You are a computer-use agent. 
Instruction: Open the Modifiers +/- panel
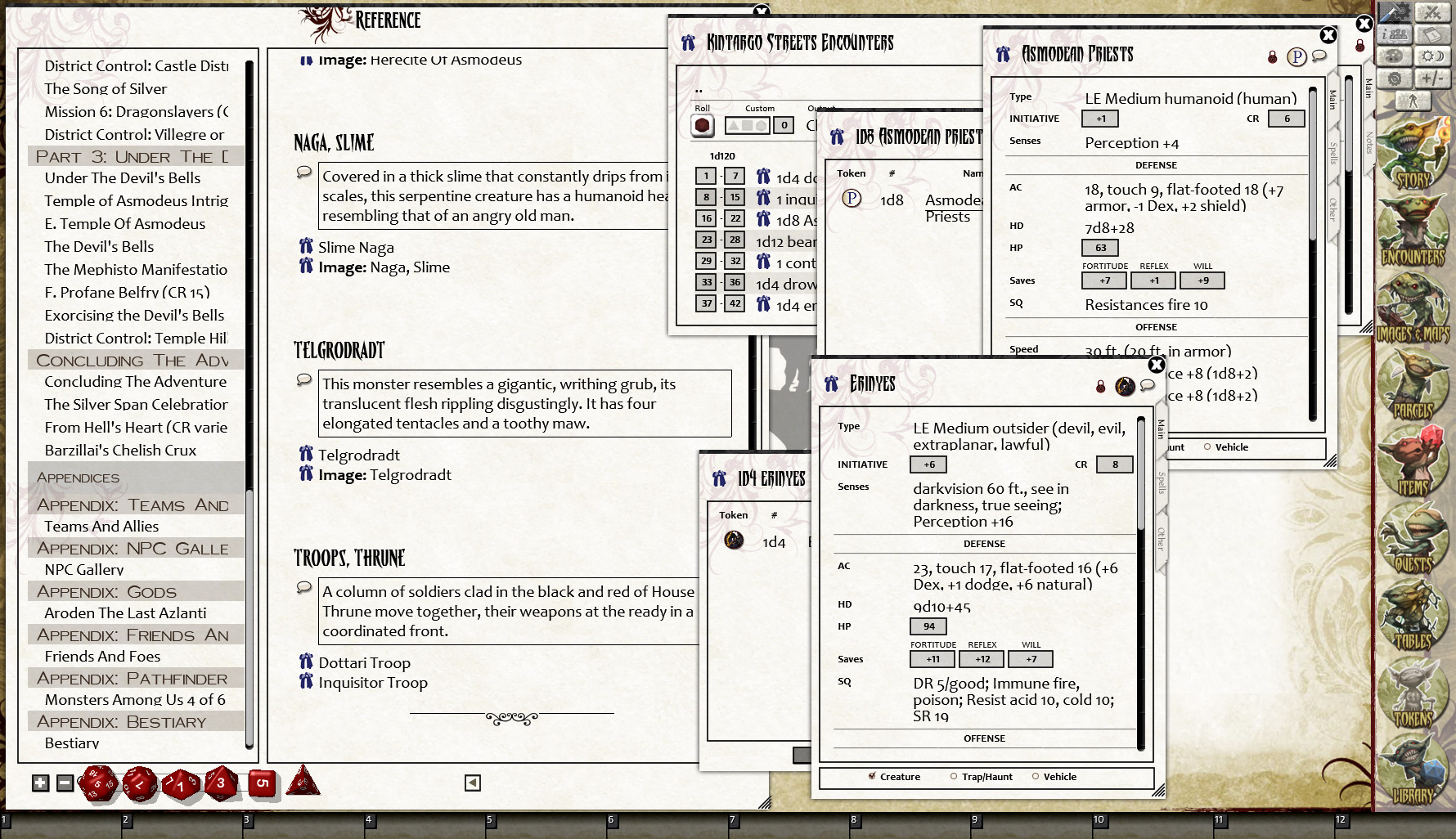pos(1432,78)
